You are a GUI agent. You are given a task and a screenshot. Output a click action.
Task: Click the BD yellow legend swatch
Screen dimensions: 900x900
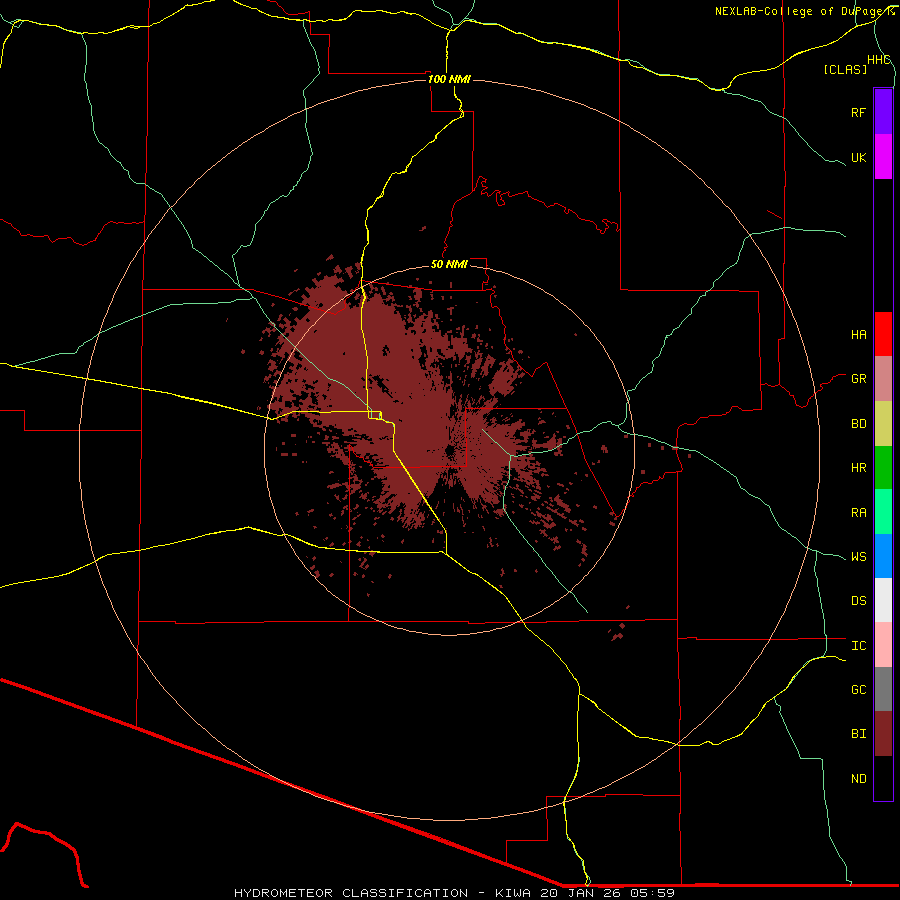[x=883, y=424]
